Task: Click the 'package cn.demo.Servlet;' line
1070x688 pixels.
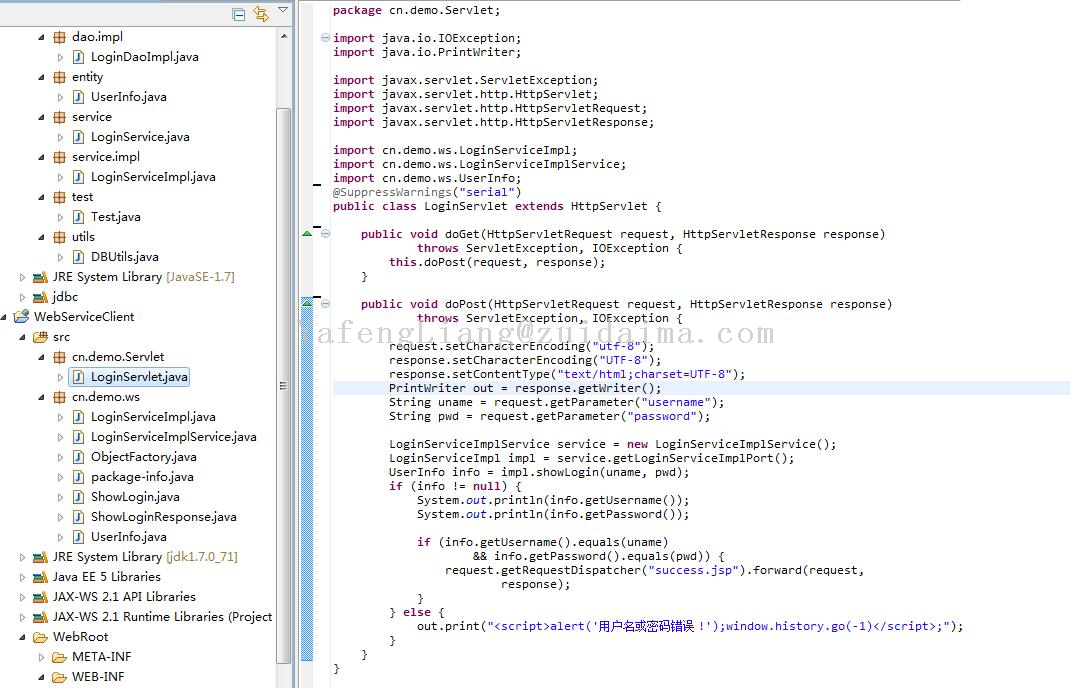Action: click(x=416, y=10)
